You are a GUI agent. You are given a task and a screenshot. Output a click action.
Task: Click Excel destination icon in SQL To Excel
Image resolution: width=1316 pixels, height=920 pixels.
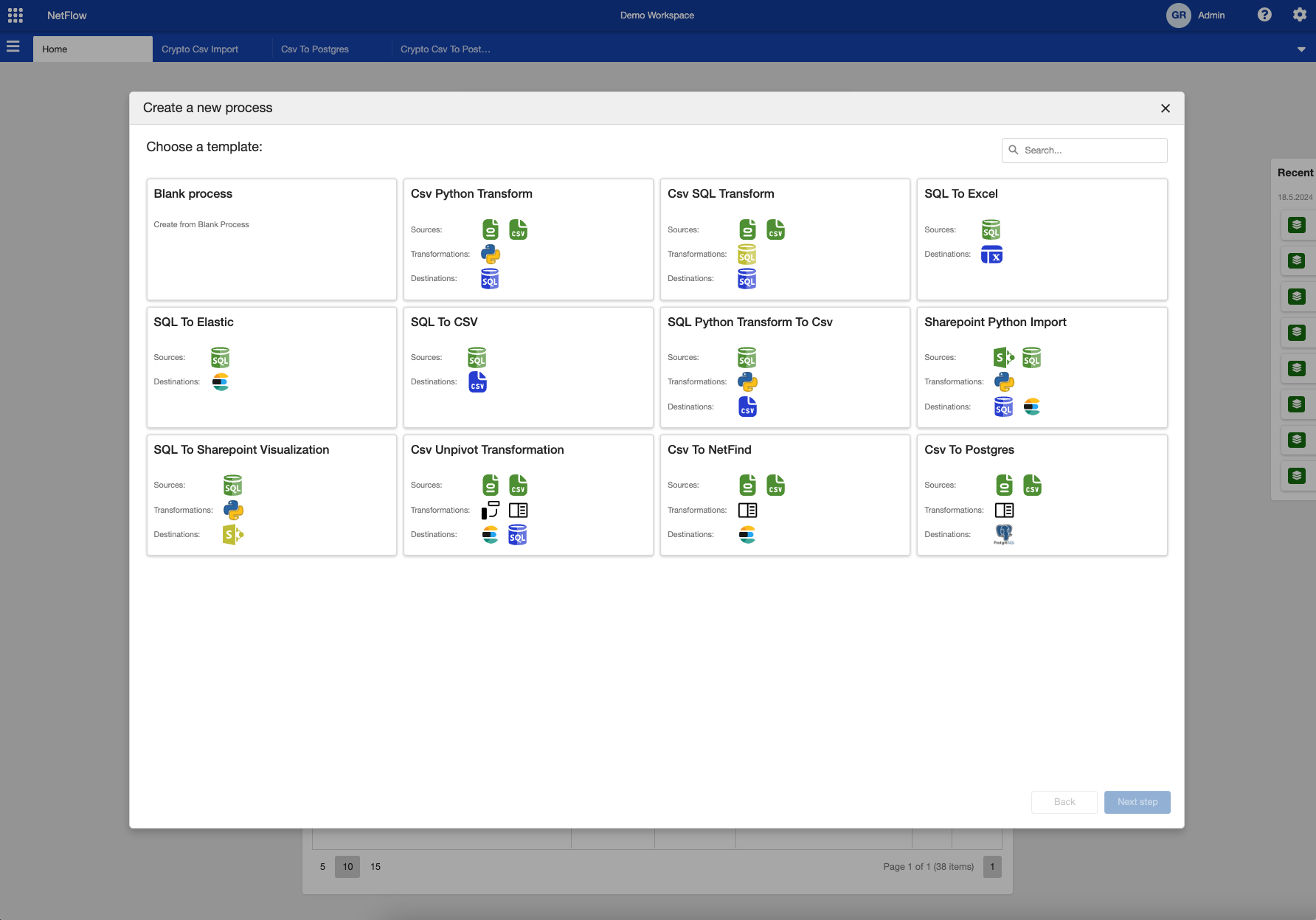(x=991, y=255)
